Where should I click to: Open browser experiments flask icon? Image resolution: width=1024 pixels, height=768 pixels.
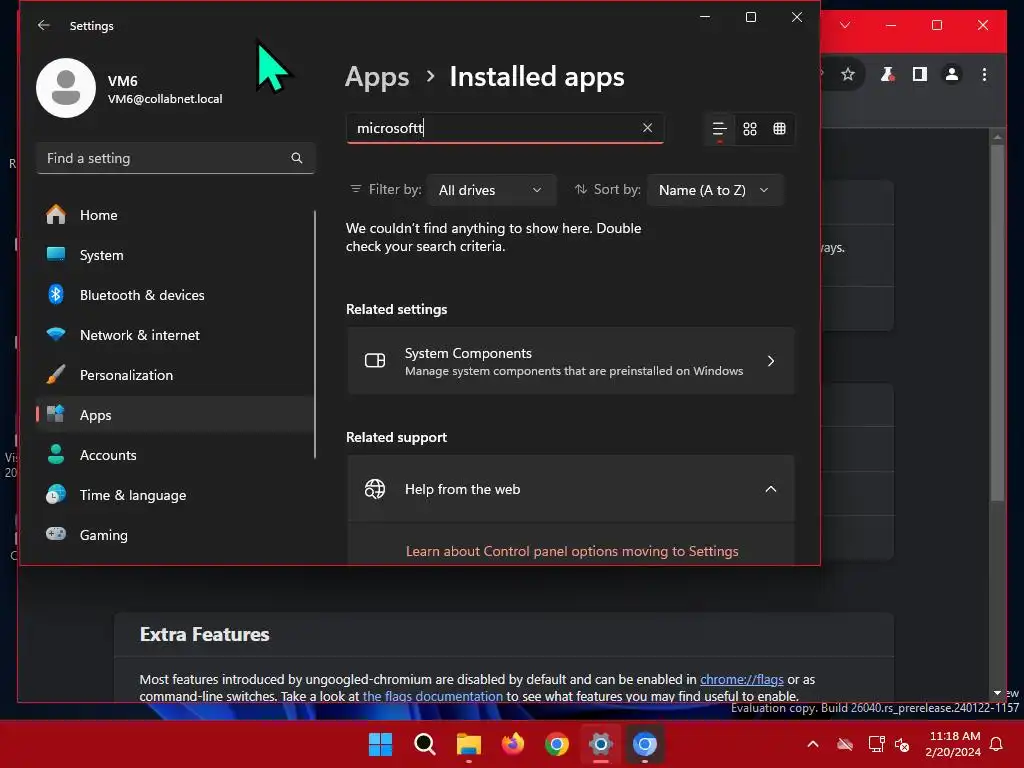point(887,74)
